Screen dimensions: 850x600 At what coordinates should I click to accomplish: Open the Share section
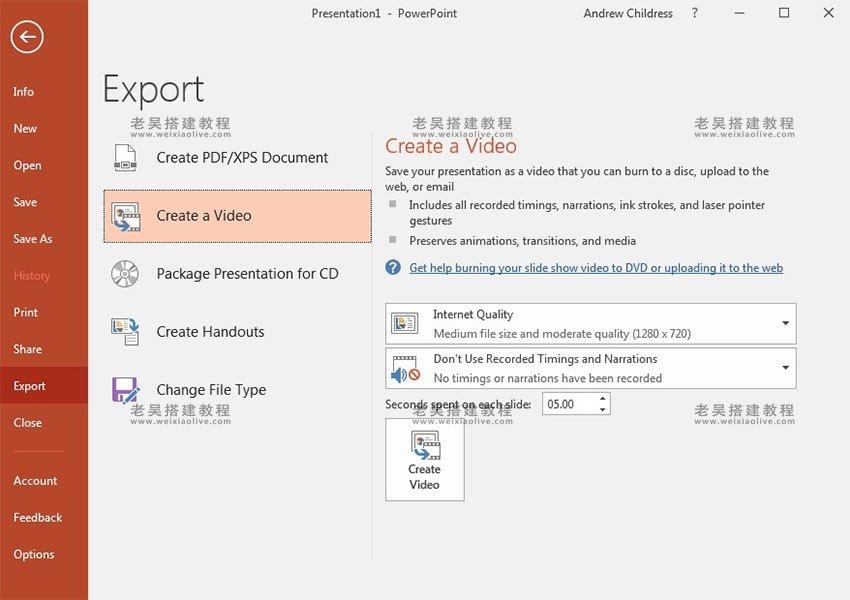coord(30,348)
